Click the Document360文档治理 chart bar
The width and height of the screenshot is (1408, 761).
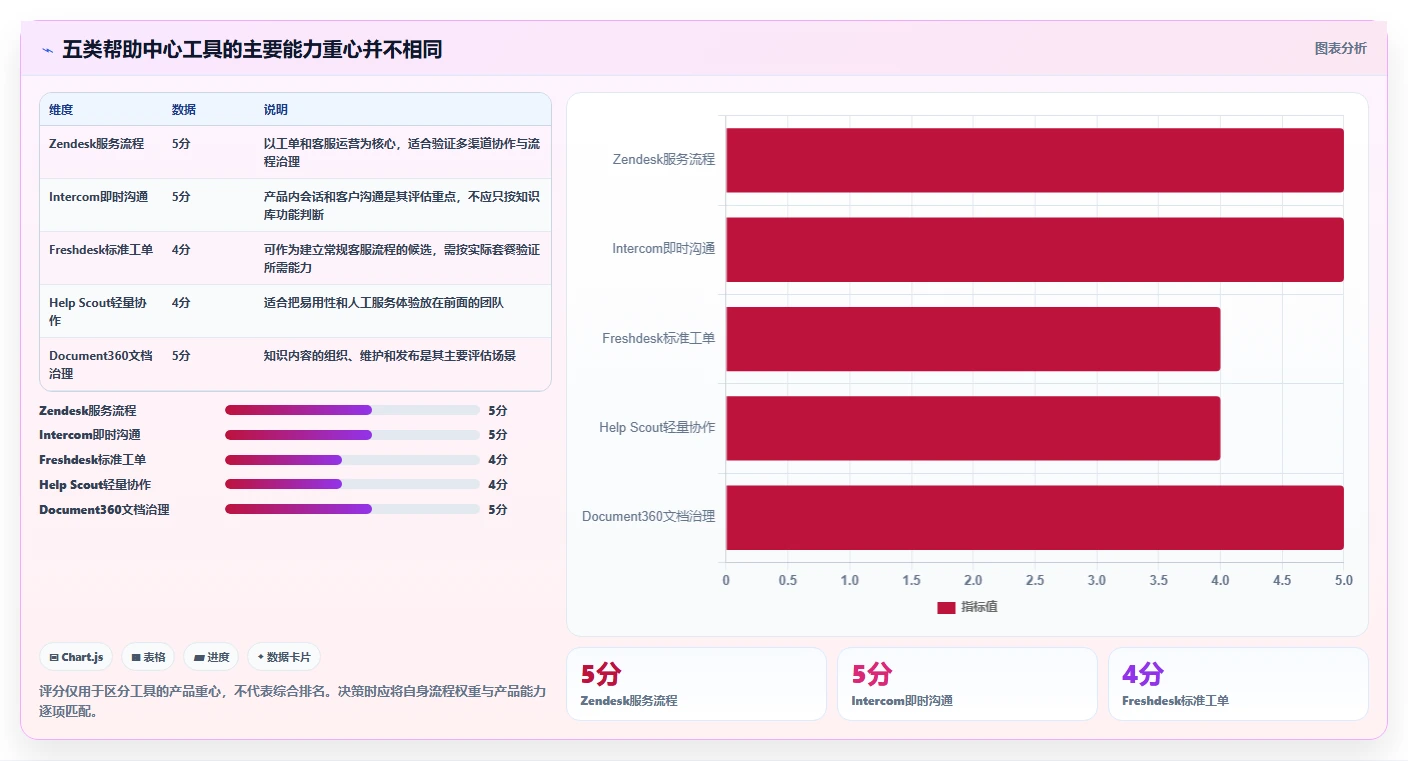[1035, 517]
